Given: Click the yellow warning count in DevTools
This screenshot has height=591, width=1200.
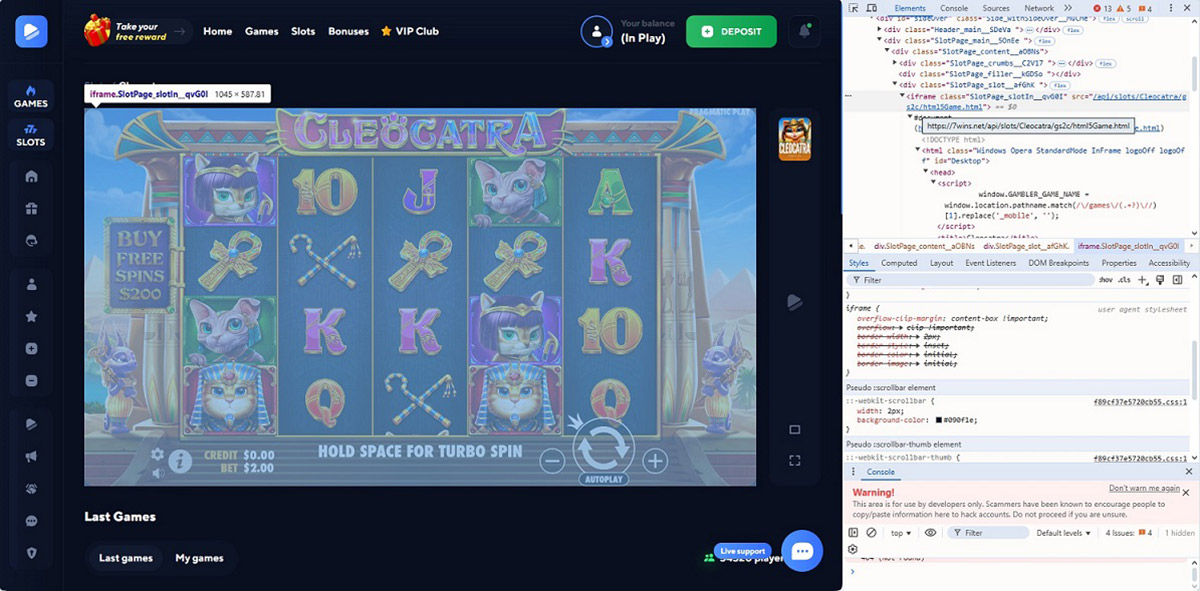Looking at the screenshot, I should (1126, 8).
